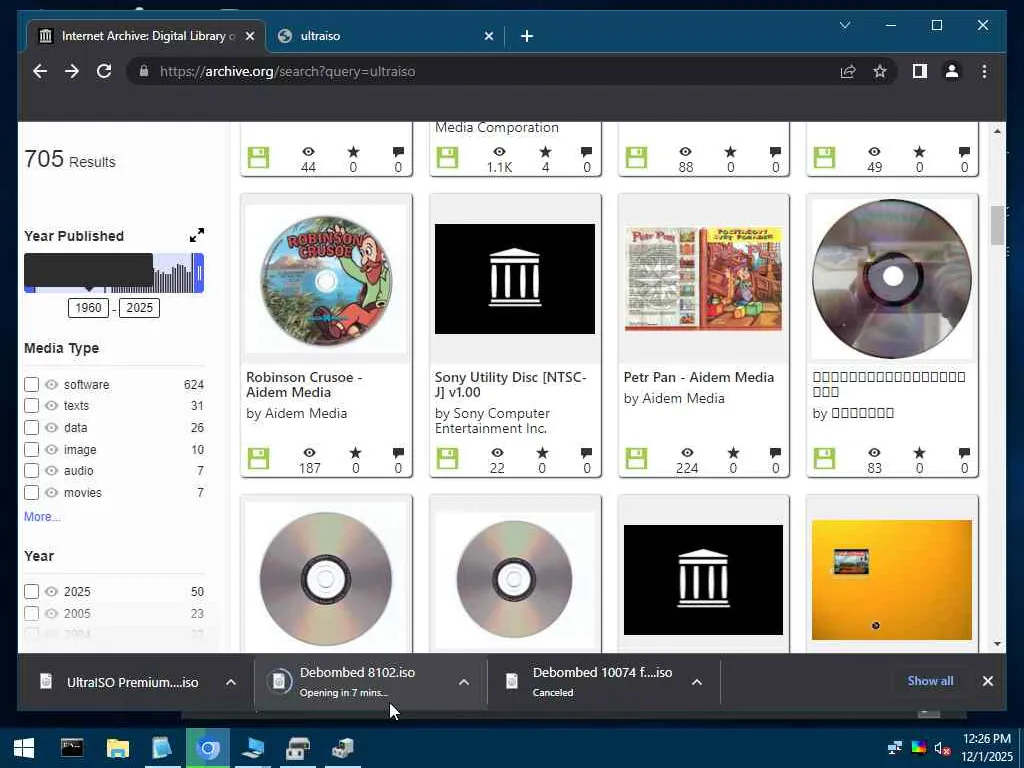Click the software icon on Sony Utility Disc card

(447, 458)
